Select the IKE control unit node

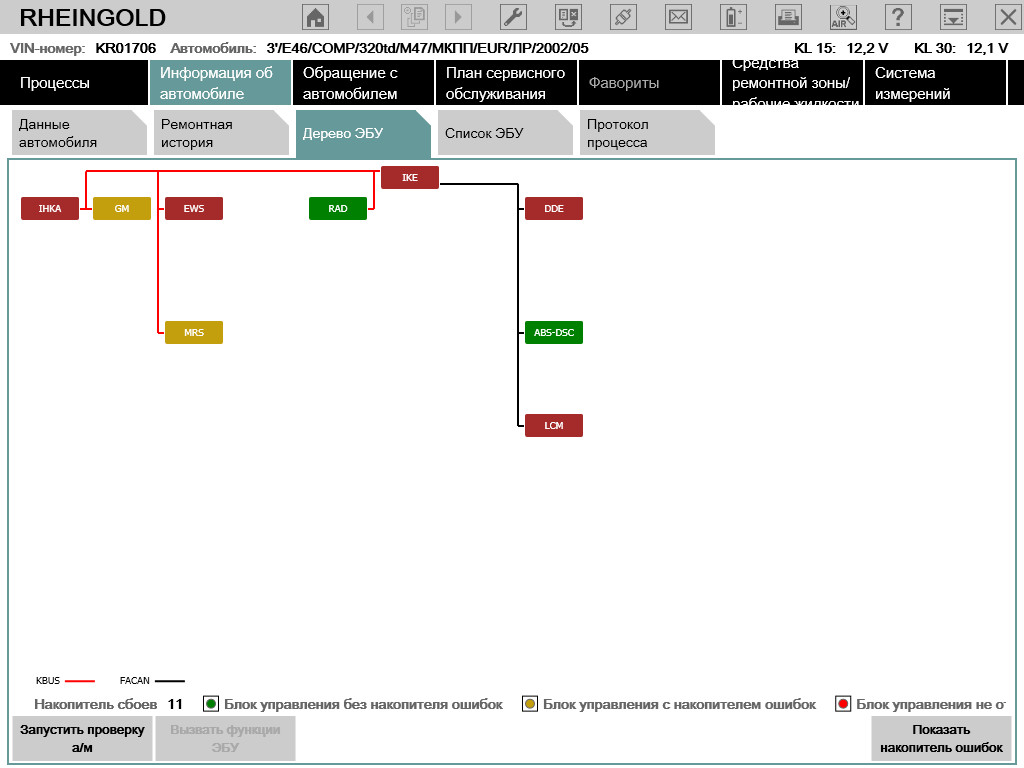pyautogui.click(x=410, y=178)
